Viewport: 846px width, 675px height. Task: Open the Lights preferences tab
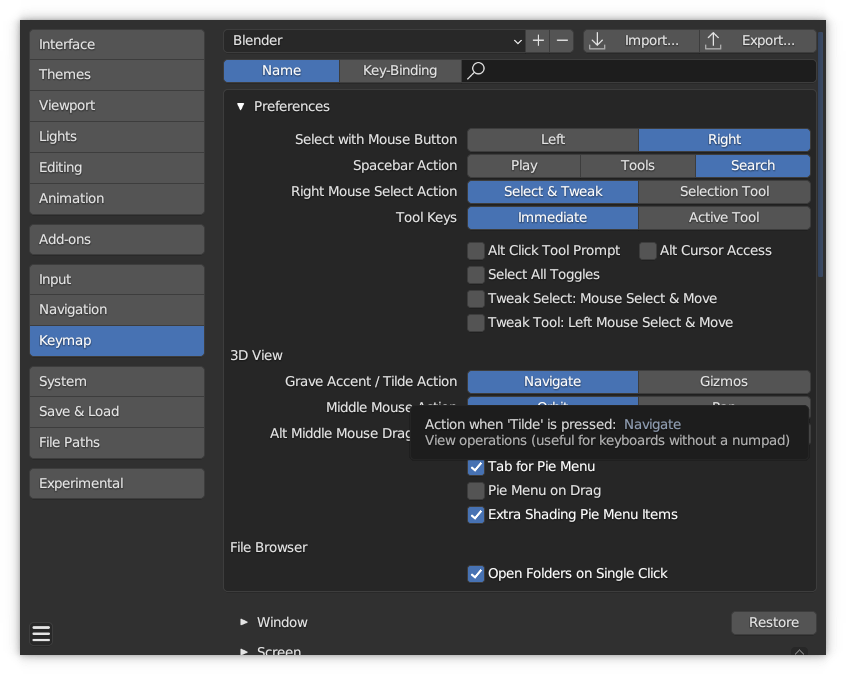point(117,137)
